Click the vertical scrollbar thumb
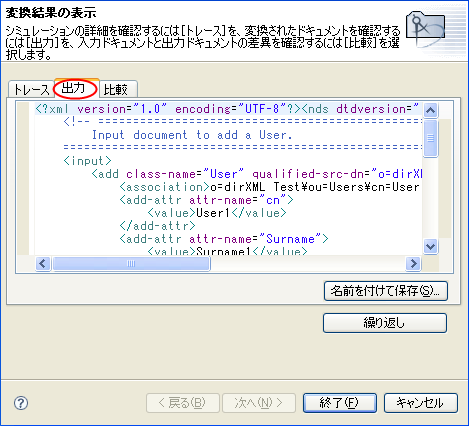 tap(430, 138)
